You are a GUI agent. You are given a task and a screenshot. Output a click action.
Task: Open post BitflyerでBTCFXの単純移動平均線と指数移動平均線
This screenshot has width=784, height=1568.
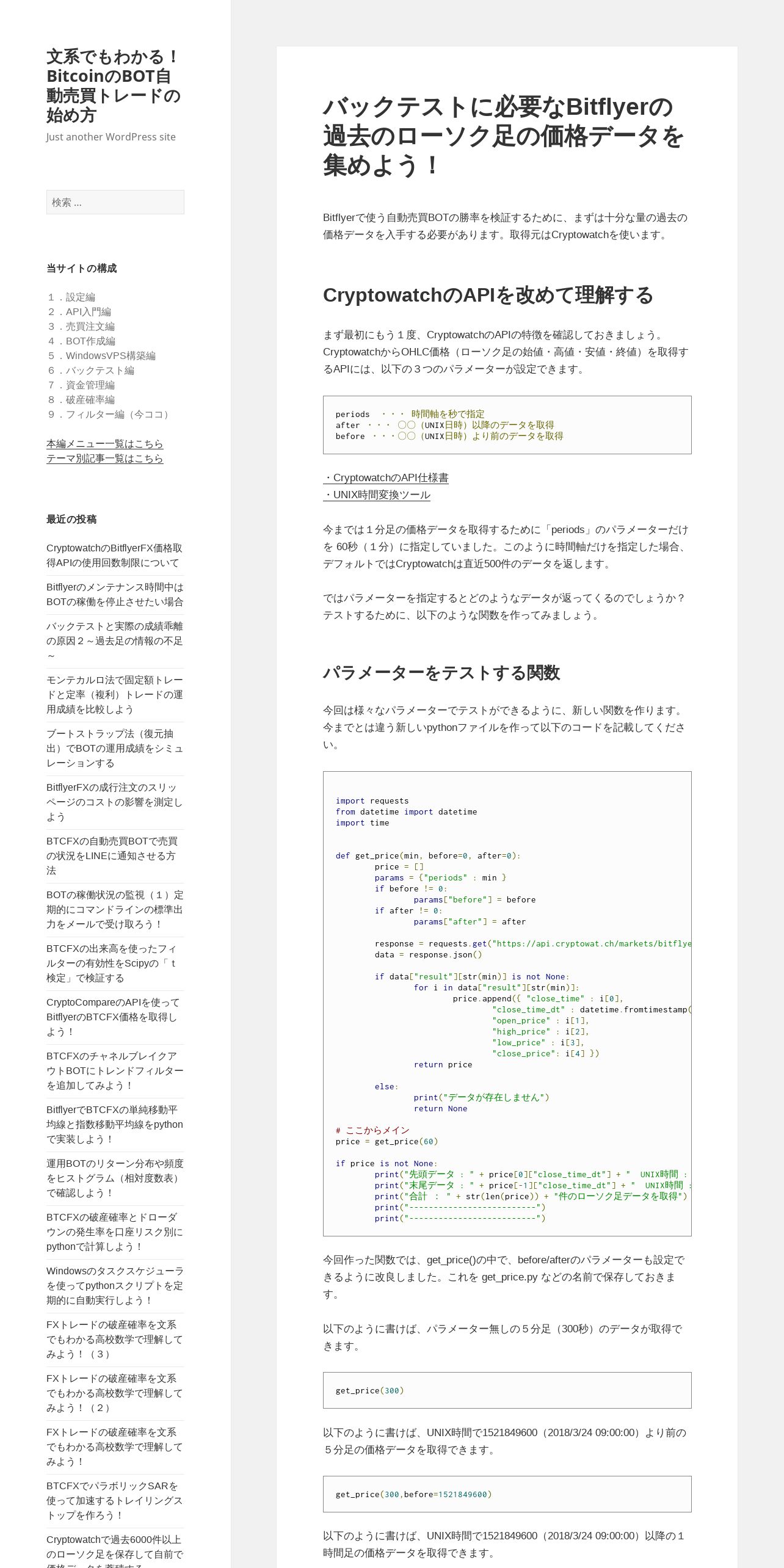pos(115,1125)
